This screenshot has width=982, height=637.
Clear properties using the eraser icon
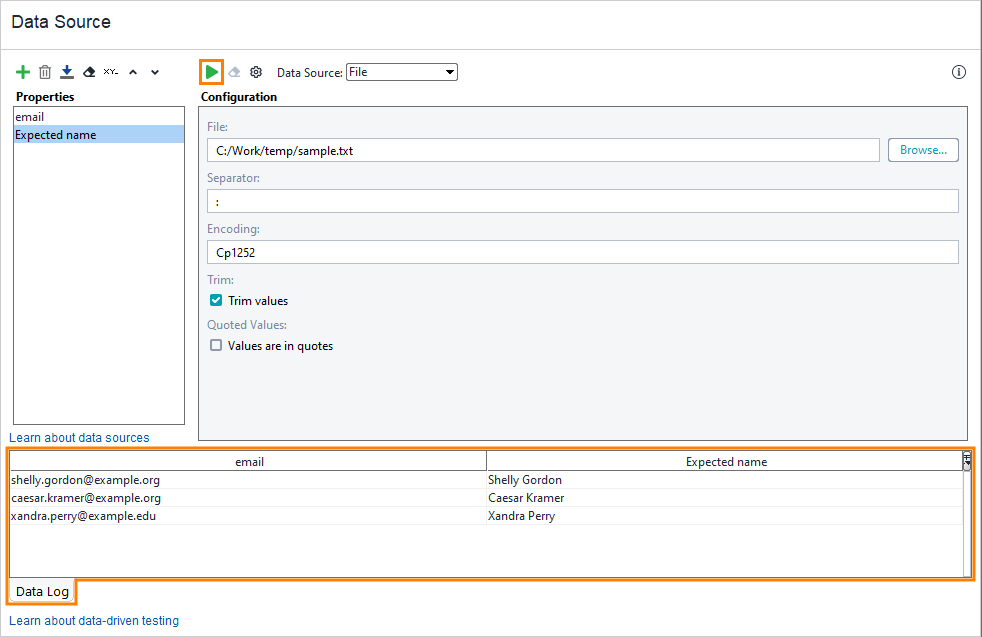click(89, 71)
